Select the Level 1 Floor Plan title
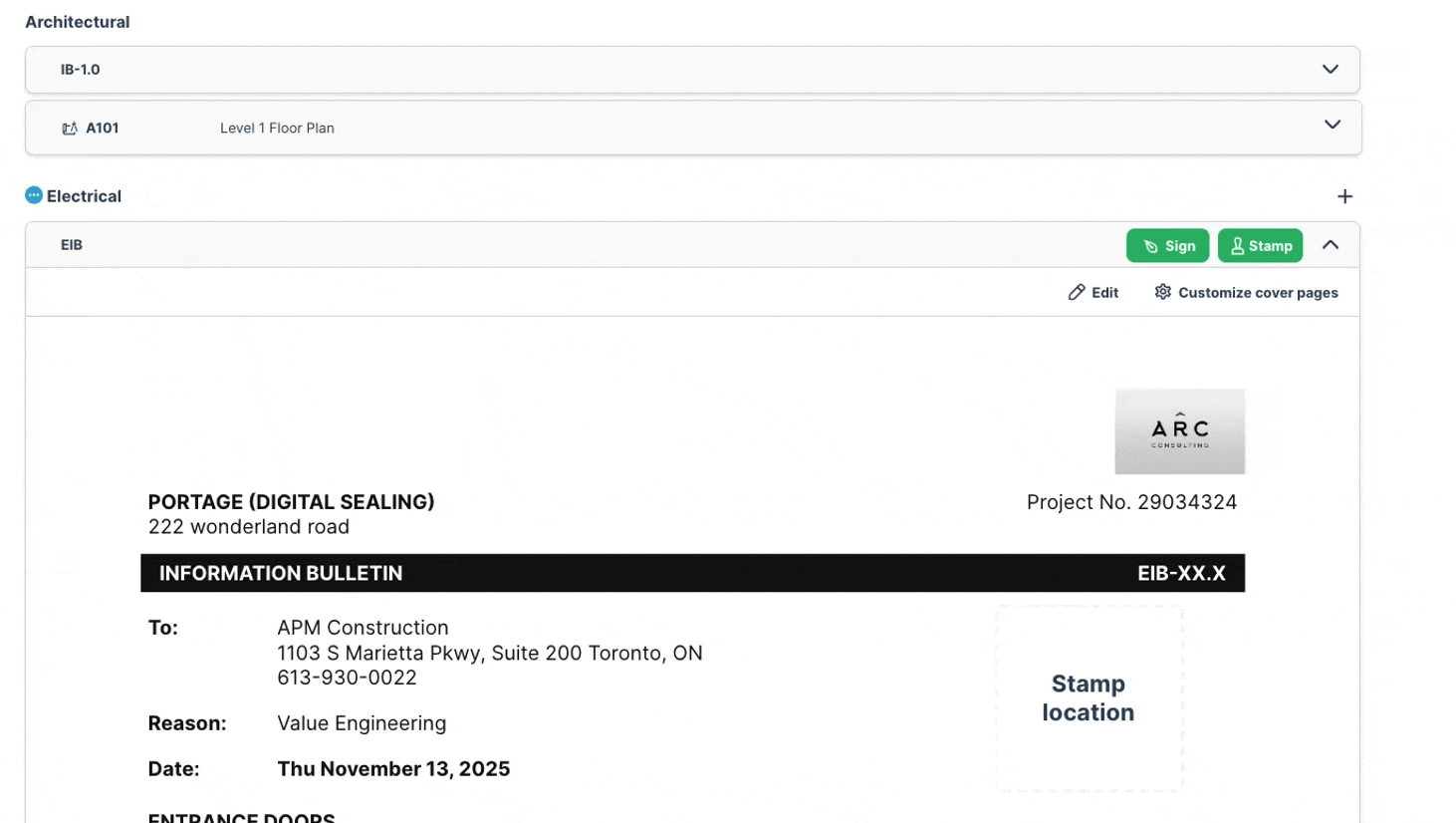Viewport: 1456px width, 823px height. [x=277, y=129]
